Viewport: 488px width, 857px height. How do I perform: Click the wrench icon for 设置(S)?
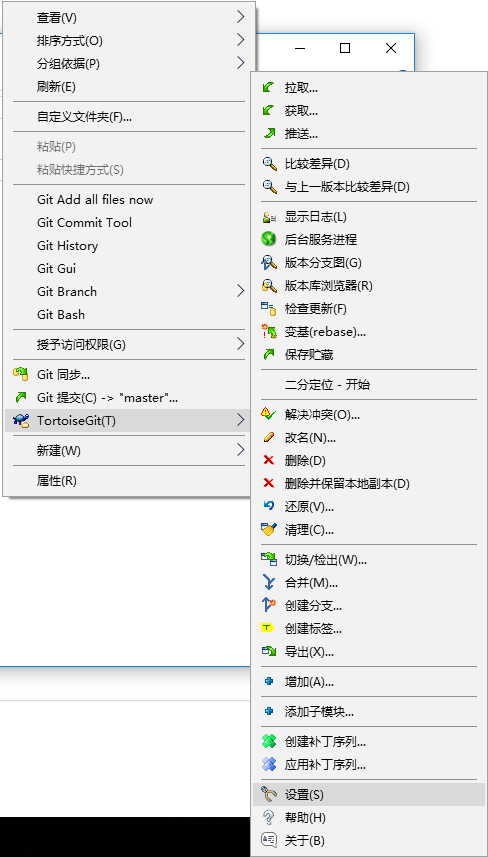click(x=268, y=794)
